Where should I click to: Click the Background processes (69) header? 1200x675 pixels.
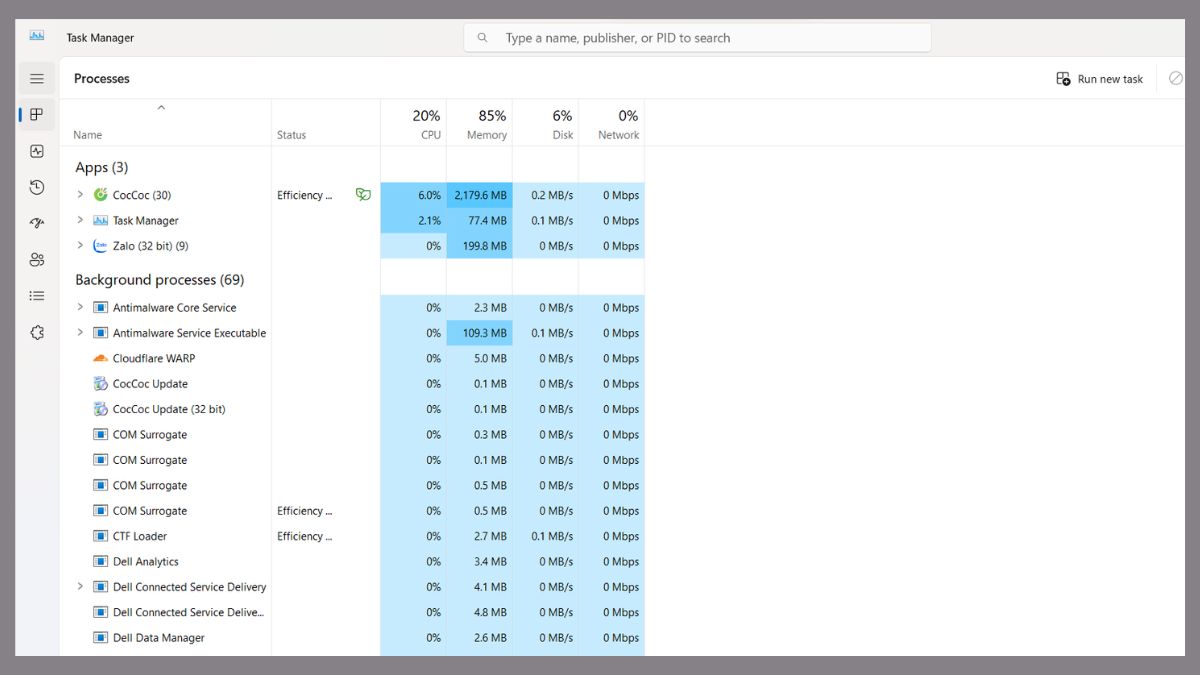pyautogui.click(x=159, y=280)
